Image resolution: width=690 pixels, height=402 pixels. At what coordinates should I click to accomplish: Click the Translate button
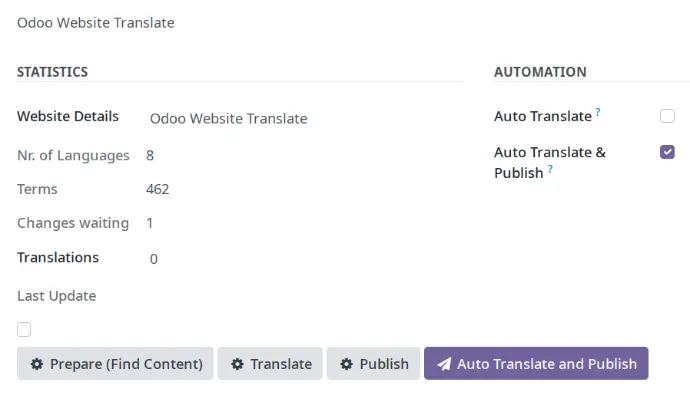(x=270, y=364)
